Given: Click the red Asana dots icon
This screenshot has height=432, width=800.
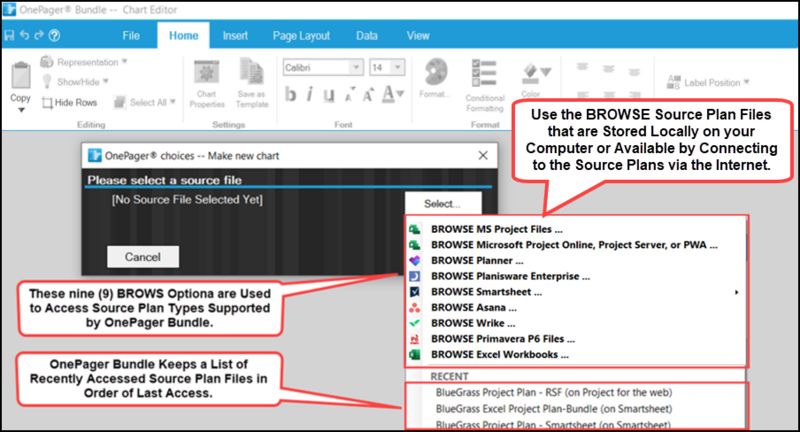Looking at the screenshot, I should point(415,308).
